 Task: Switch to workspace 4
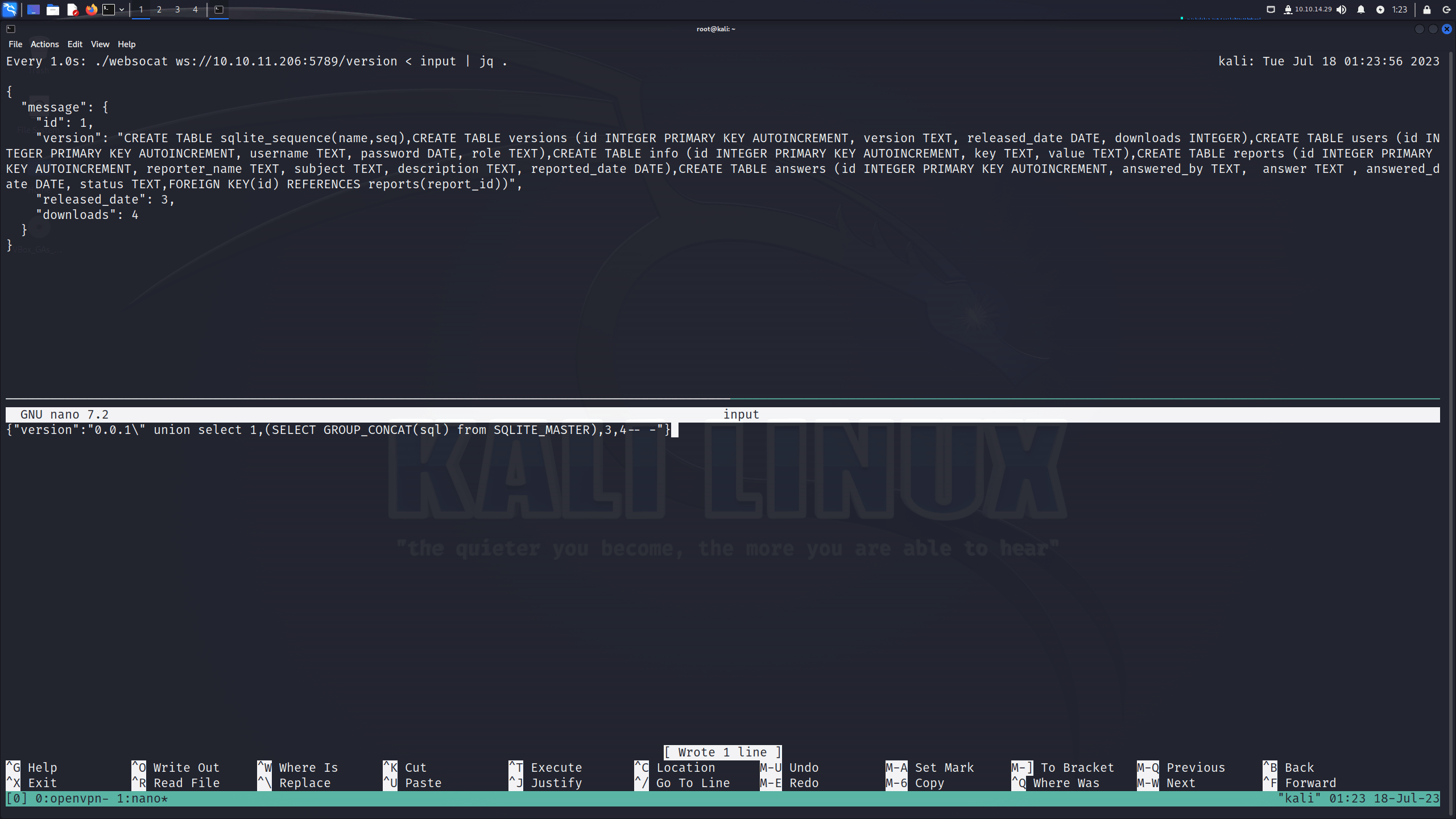pyautogui.click(x=195, y=10)
